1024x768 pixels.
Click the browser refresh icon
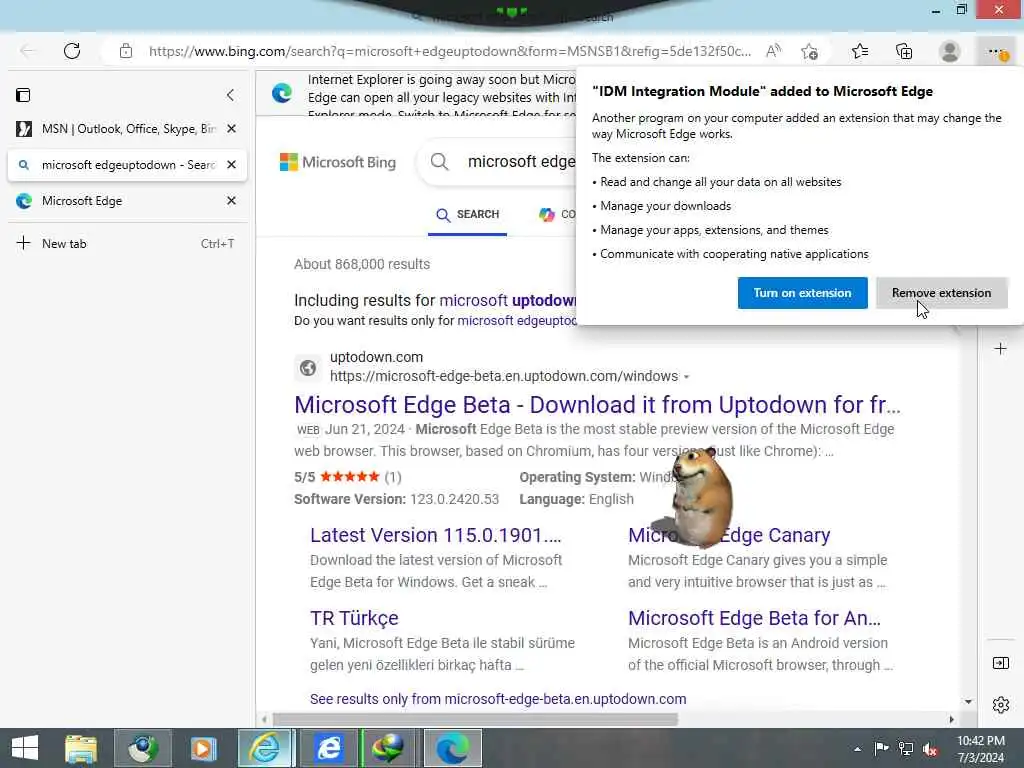pos(72,51)
